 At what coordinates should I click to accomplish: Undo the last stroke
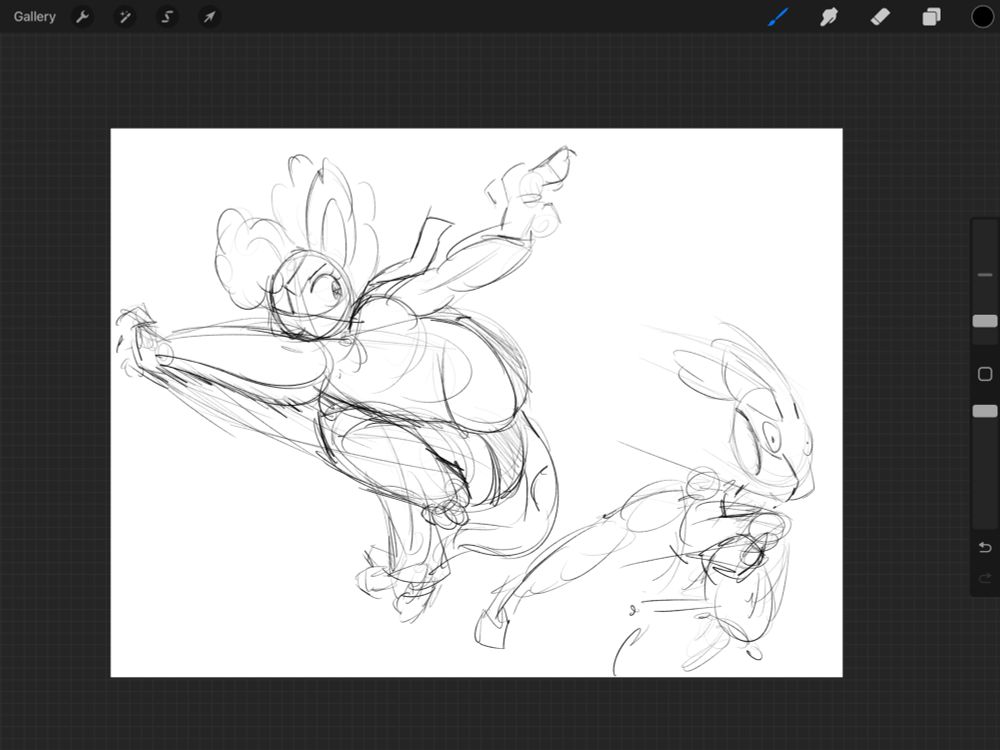[x=985, y=547]
